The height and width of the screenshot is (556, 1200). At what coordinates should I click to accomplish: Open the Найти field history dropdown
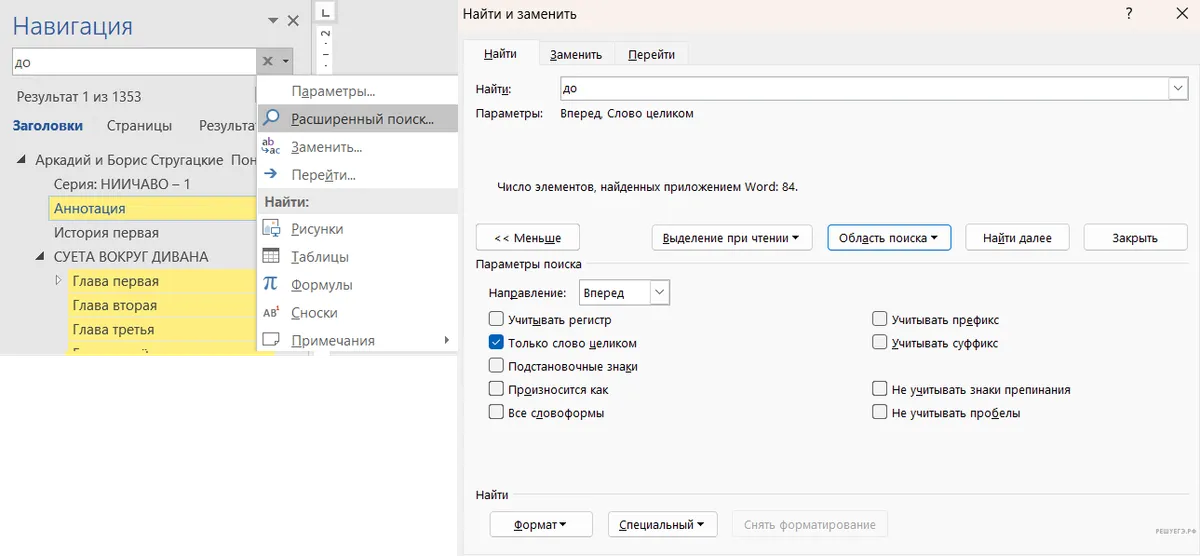pyautogui.click(x=1177, y=89)
